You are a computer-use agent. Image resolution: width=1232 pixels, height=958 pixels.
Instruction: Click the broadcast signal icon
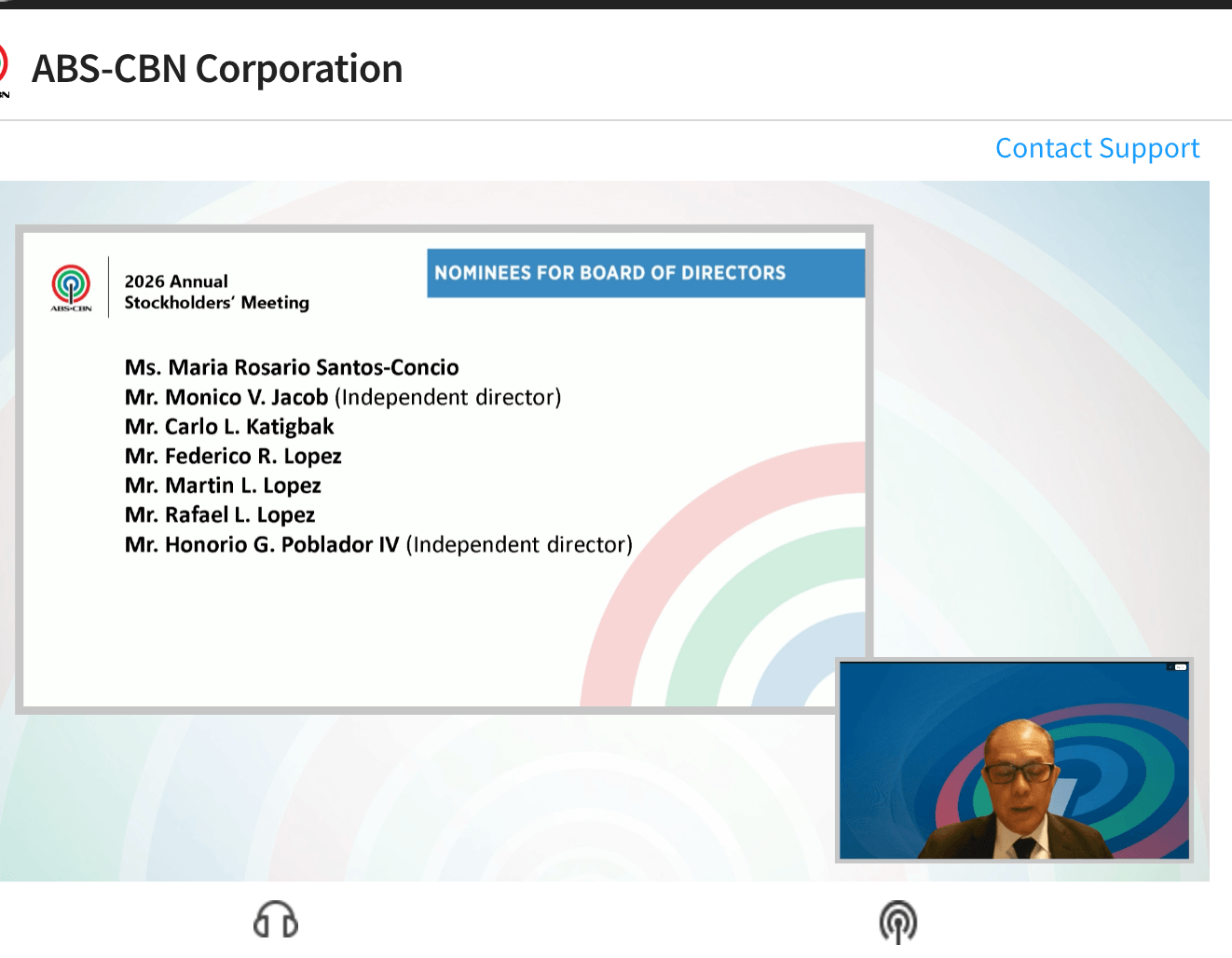pos(898,922)
